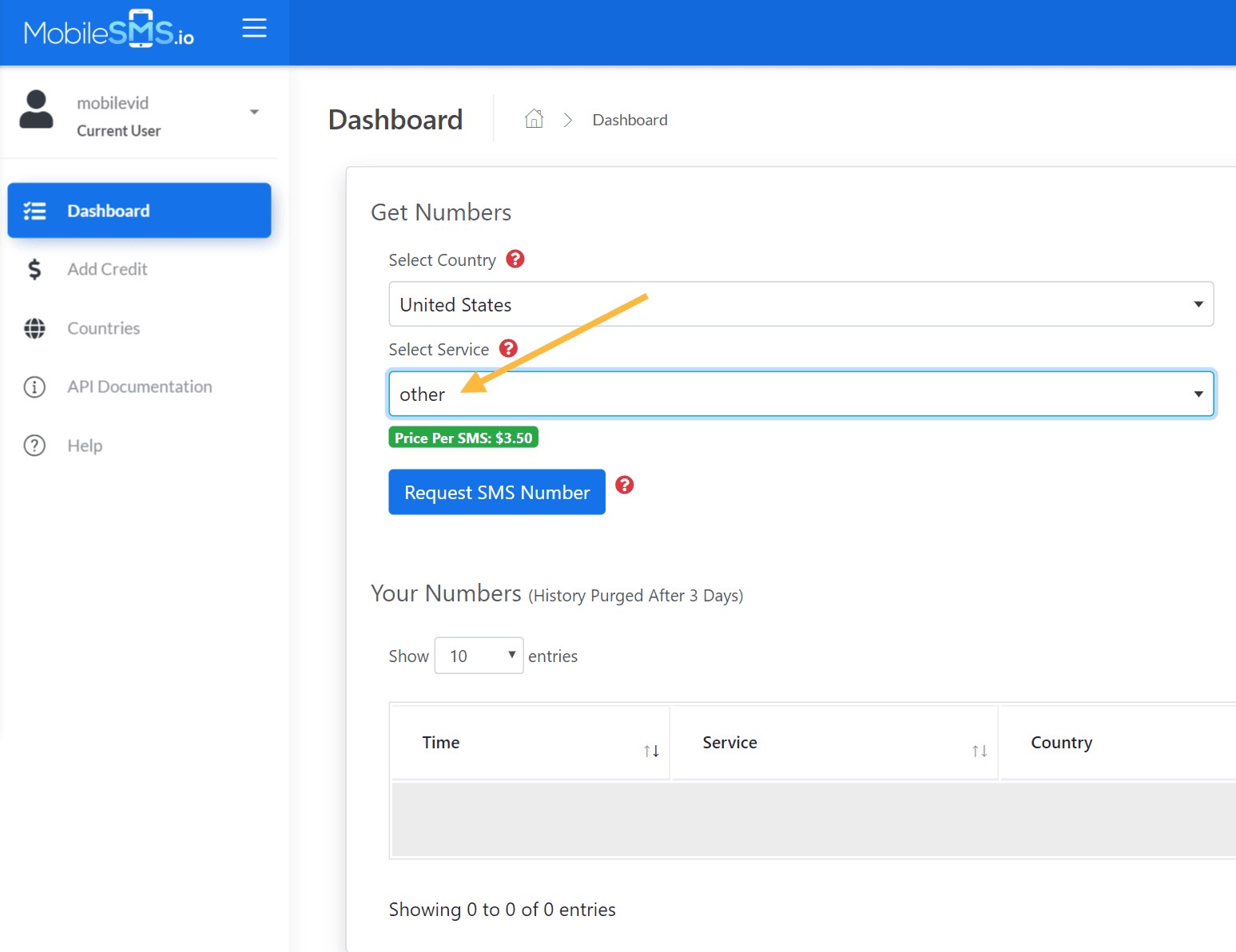1236x952 pixels.
Task: Change the show entries count dropdown
Action: tap(479, 656)
